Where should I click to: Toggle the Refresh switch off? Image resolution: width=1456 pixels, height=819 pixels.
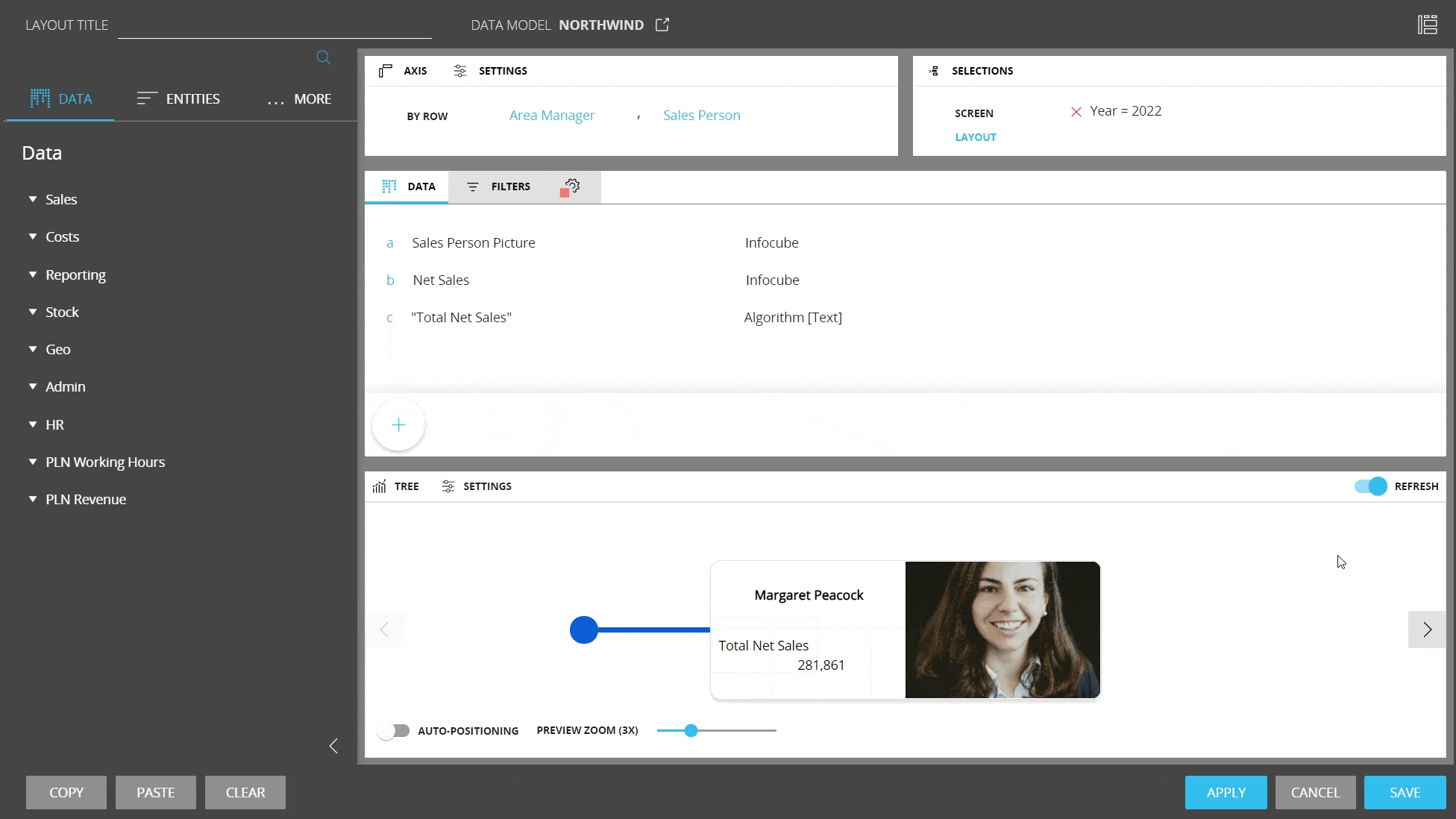point(1370,486)
